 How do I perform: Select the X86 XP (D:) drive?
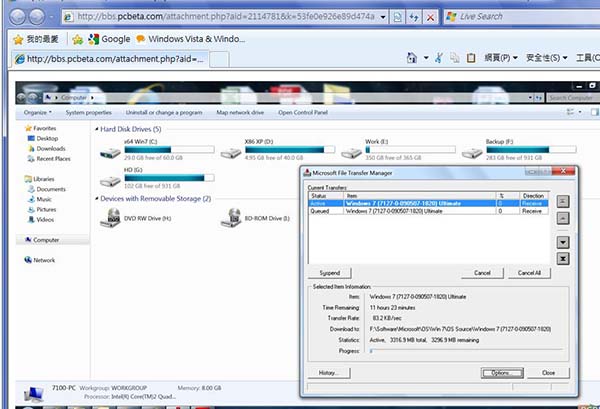(x=278, y=149)
